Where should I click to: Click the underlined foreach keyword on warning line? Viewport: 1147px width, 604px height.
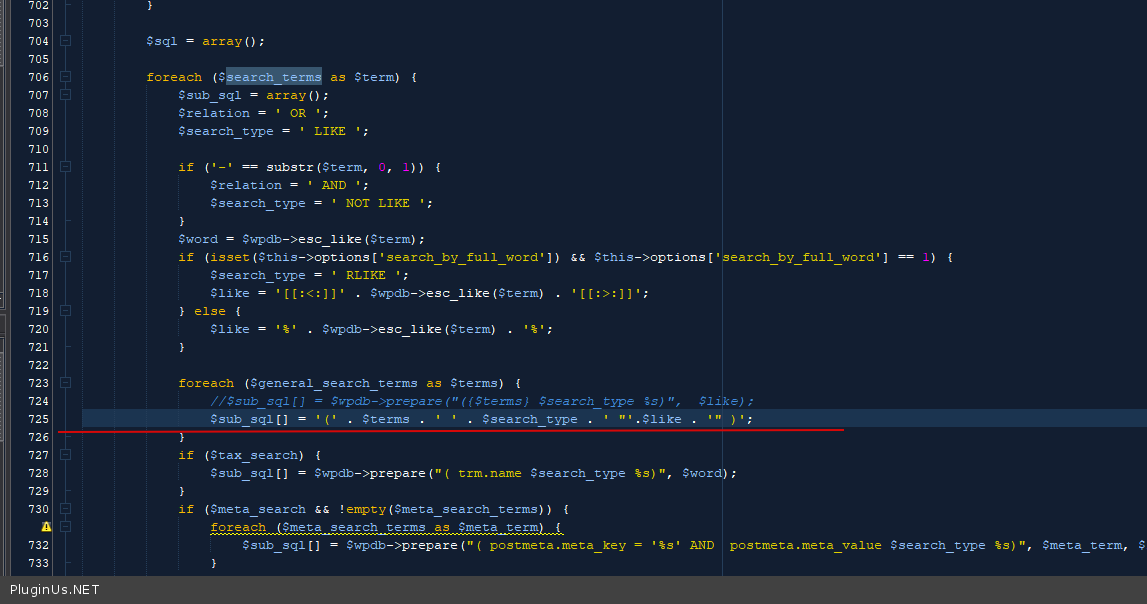pyautogui.click(x=238, y=527)
